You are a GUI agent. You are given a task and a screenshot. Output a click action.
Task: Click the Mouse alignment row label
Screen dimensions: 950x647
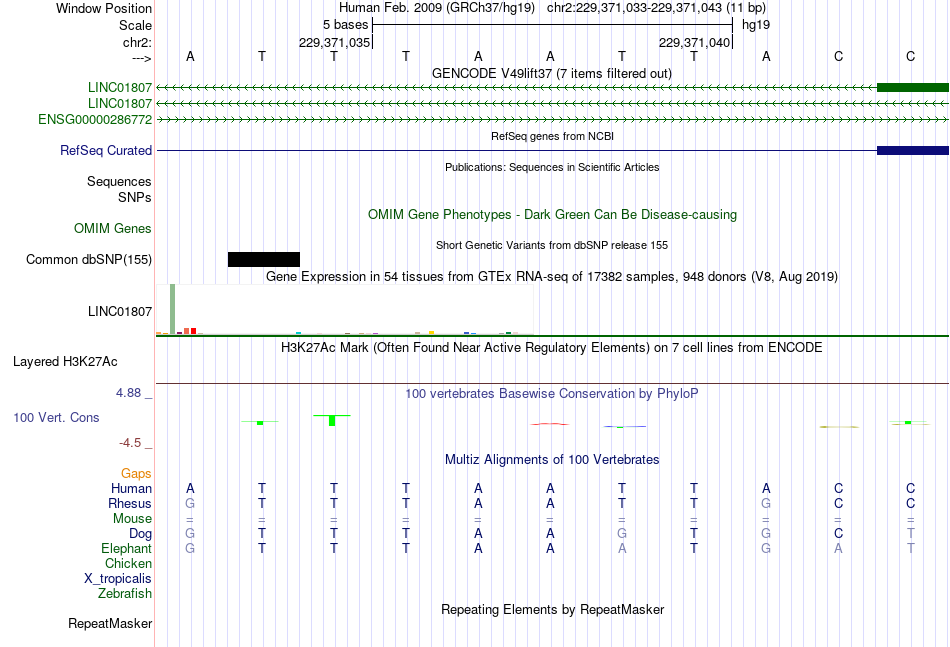(x=132, y=519)
